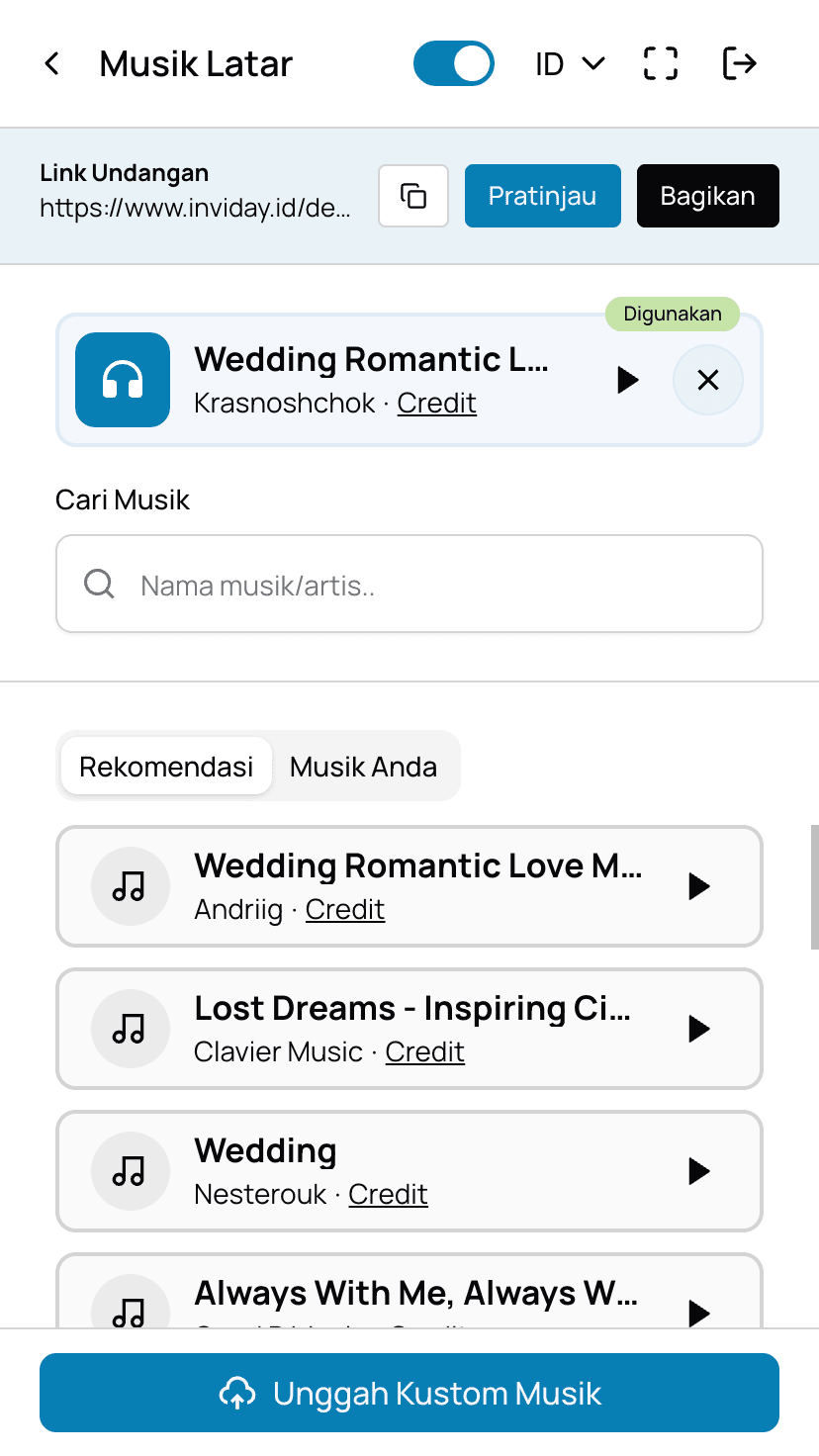Switch to the Rekomendasi tab
This screenshot has height=1456, width=819.
click(166, 767)
